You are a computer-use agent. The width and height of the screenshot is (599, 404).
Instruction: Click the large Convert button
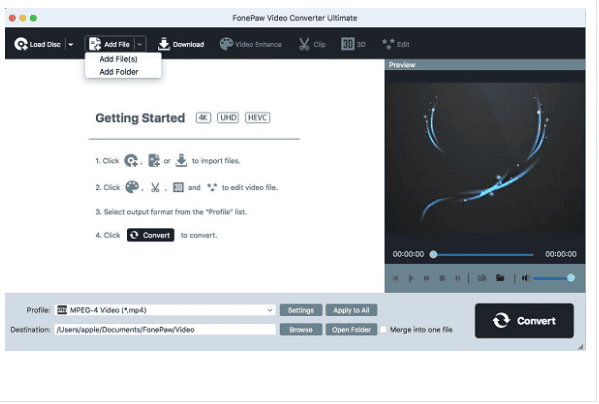[x=524, y=321]
